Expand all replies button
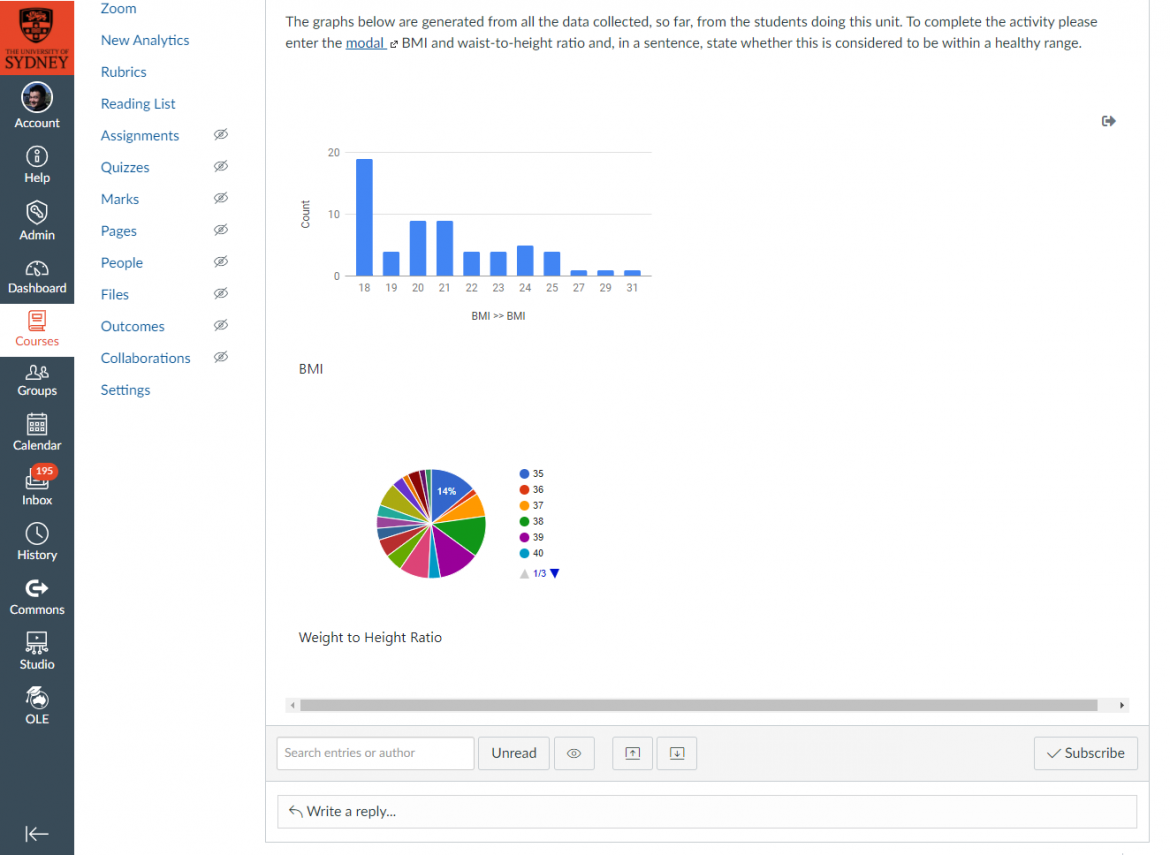 pos(676,753)
